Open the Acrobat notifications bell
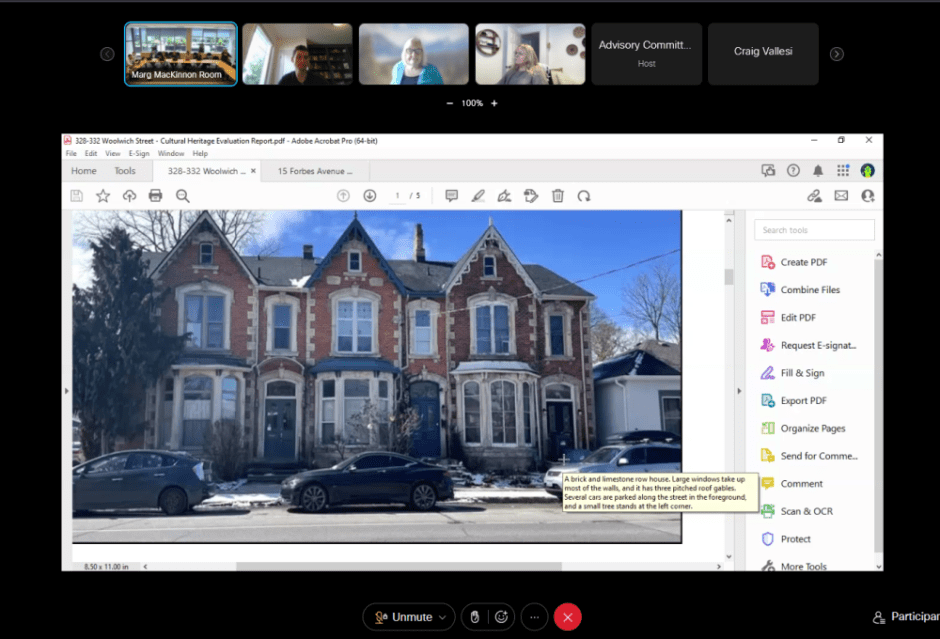Image resolution: width=940 pixels, height=639 pixels. pyautogui.click(x=818, y=171)
